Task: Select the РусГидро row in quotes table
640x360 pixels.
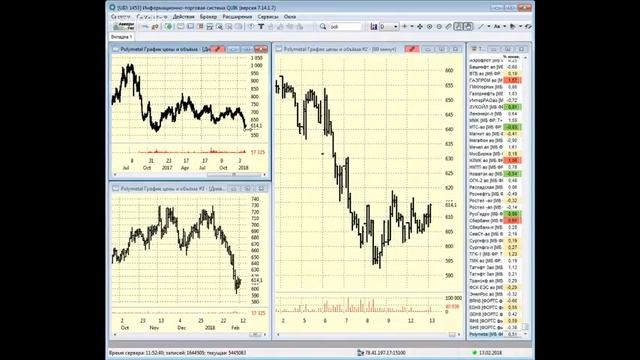Action: pos(495,214)
